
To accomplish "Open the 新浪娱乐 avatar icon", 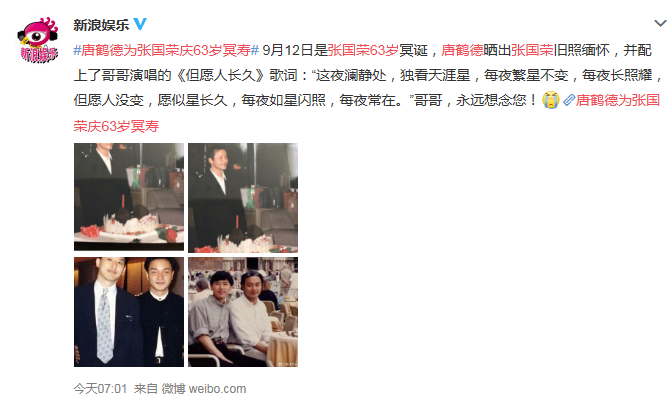I will (38, 40).
